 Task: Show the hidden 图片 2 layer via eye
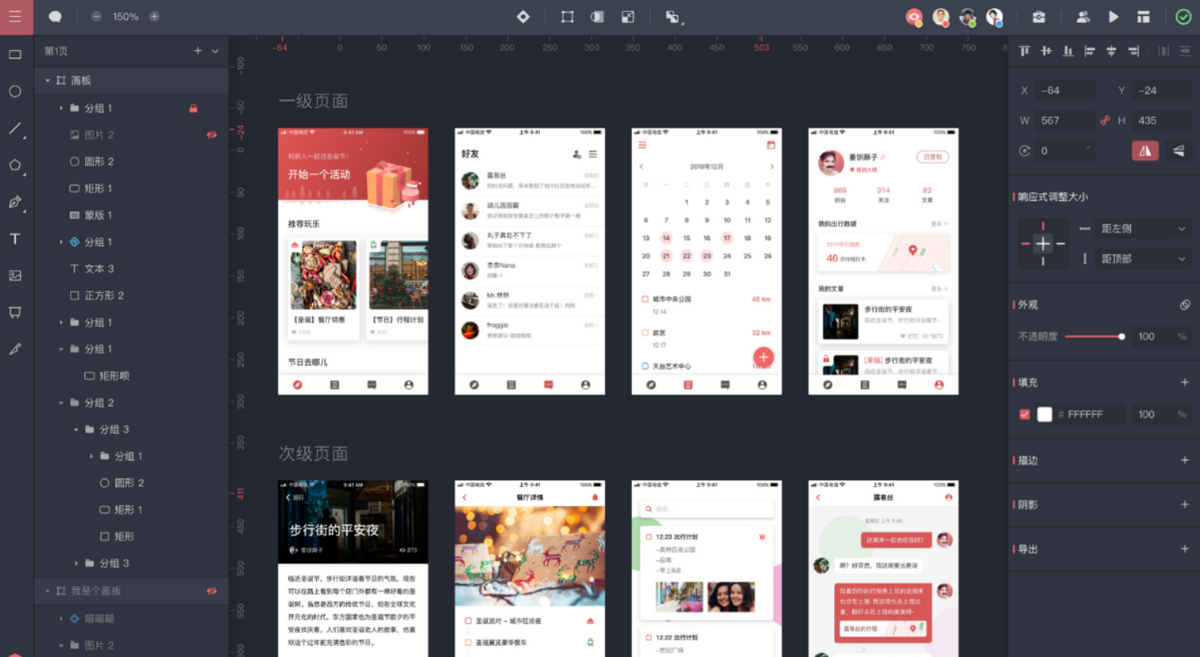212,134
